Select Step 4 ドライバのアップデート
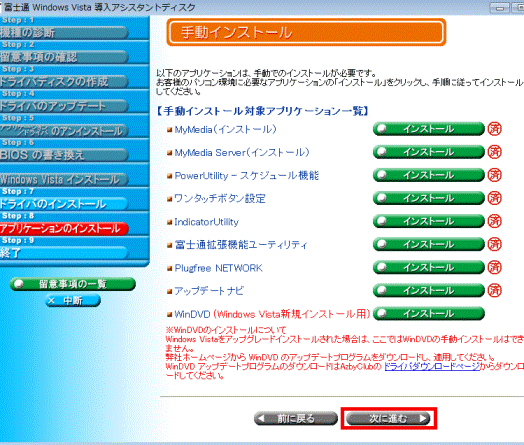 coord(64,106)
